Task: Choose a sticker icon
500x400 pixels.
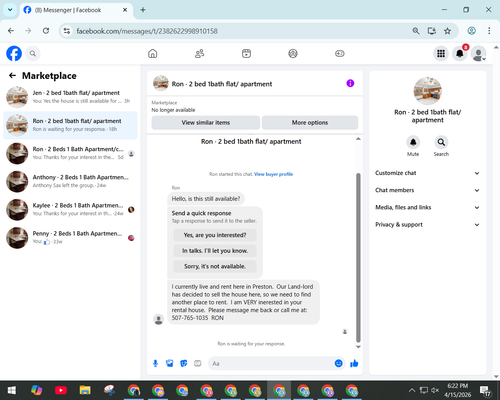Action: pos(183,363)
